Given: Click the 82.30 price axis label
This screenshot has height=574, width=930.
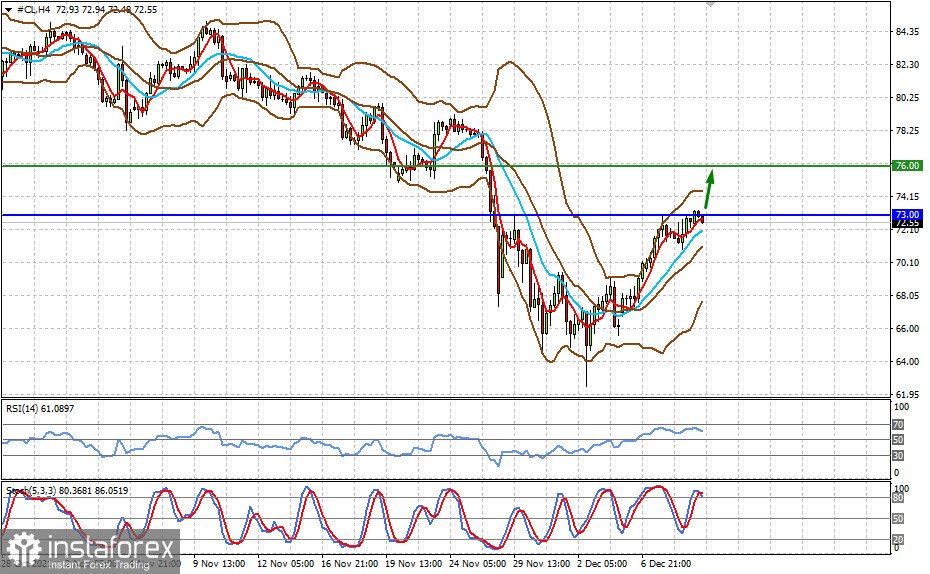Looking at the screenshot, I should pos(907,64).
